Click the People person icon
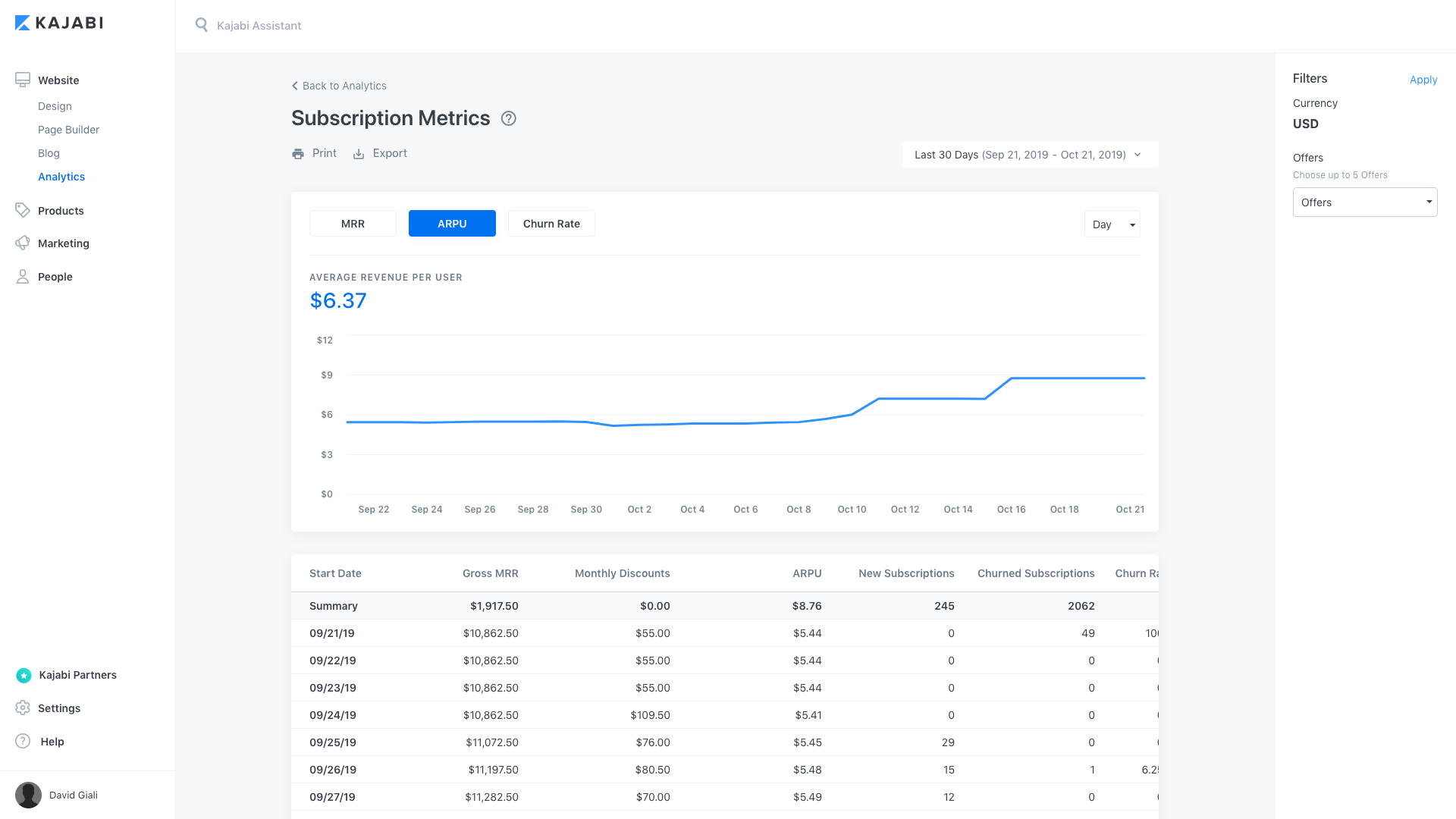Viewport: 1456px width, 819px height. pos(23,277)
